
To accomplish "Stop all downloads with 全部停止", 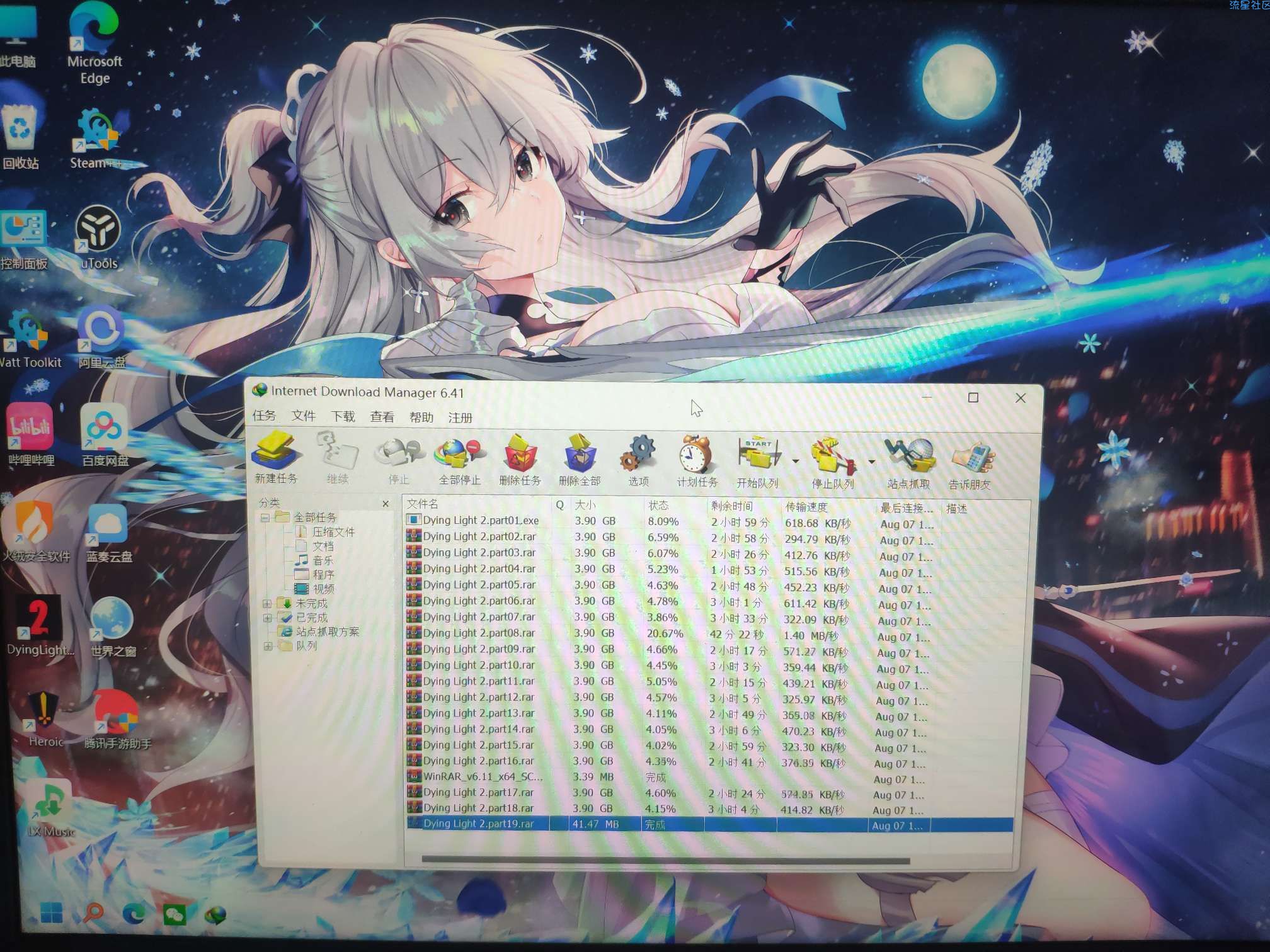I will [x=459, y=460].
